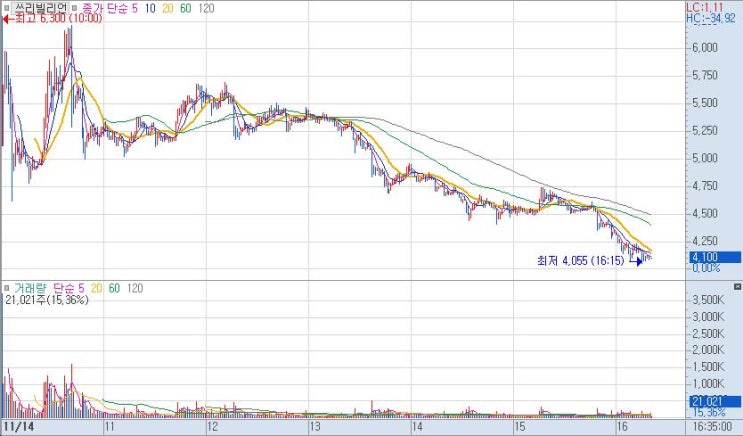
Task: Click the green 60 volume moving average legend
Action: [114, 288]
